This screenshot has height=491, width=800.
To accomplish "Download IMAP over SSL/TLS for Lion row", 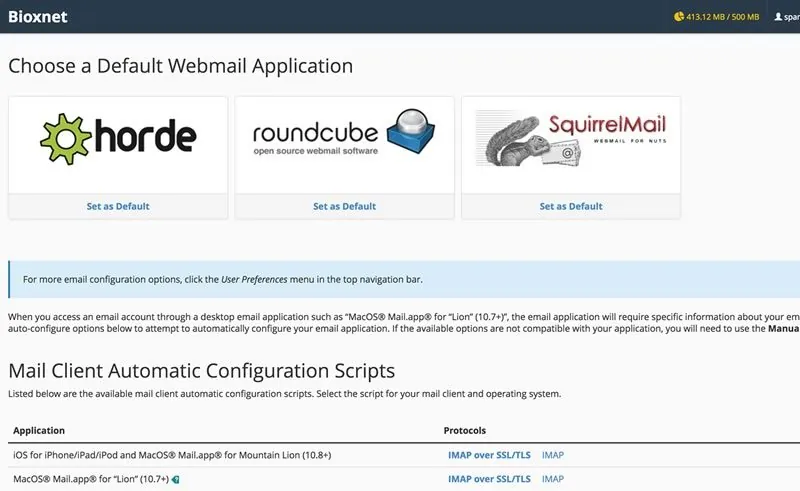I will (490, 480).
